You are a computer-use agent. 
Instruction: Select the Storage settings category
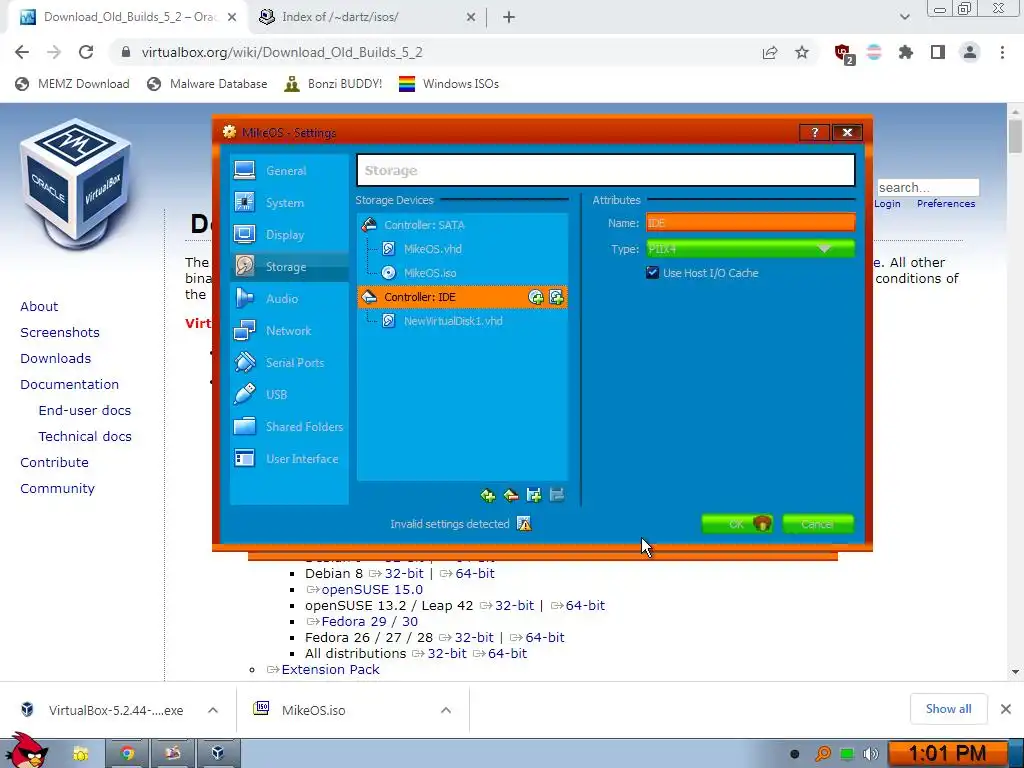[x=289, y=266]
